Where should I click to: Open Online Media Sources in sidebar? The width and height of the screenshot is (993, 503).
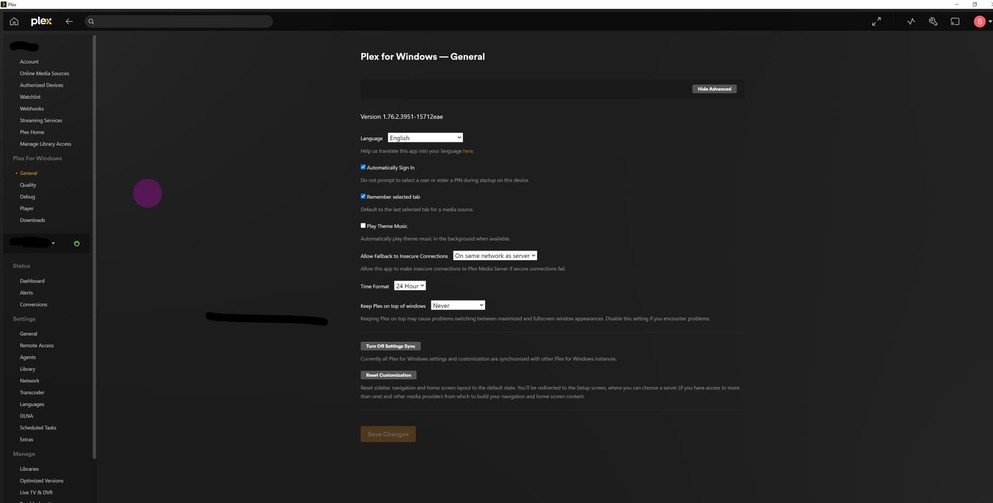[x=44, y=73]
